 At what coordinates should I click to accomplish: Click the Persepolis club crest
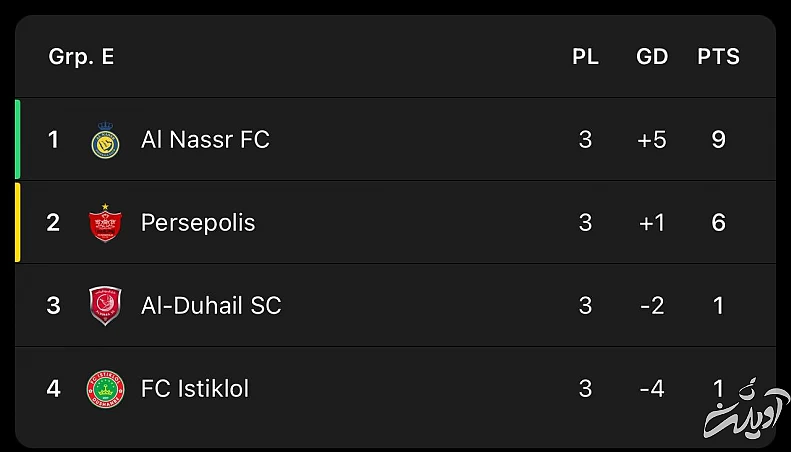[105, 223]
